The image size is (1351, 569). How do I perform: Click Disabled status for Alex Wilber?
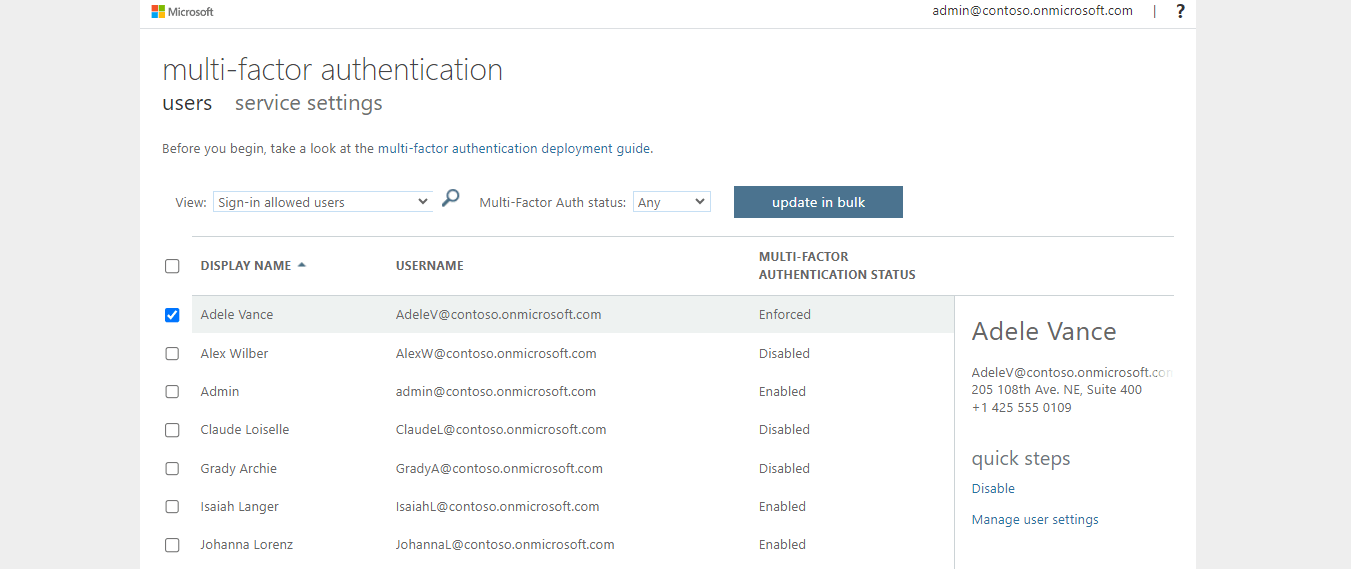[784, 354]
